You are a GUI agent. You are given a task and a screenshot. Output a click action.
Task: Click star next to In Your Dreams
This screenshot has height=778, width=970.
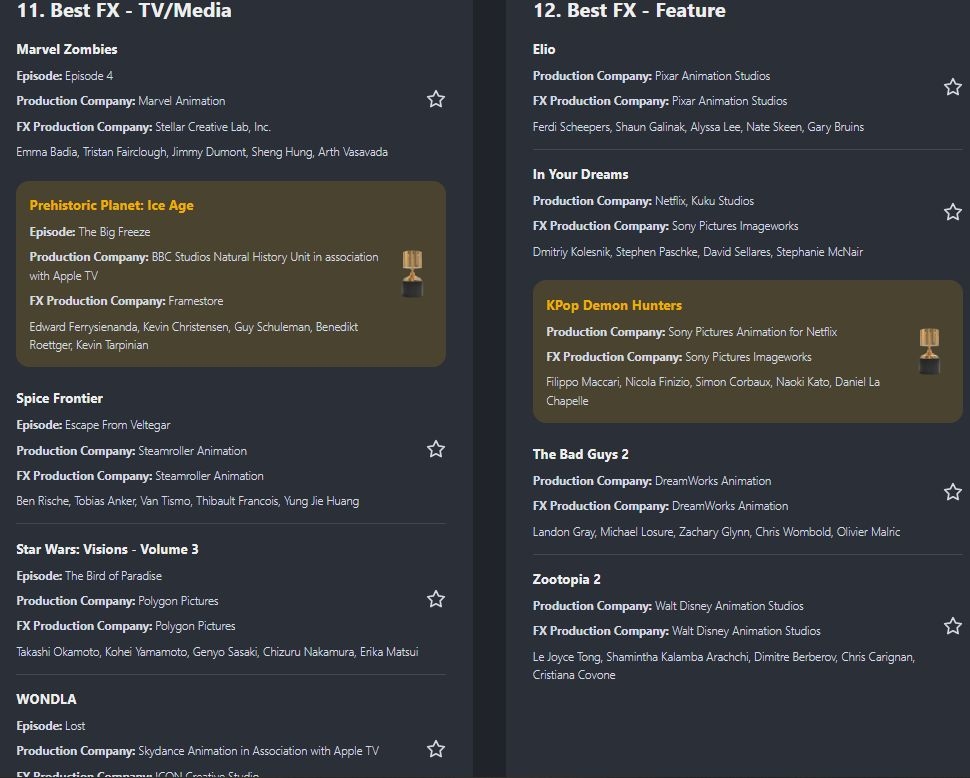[953, 212]
